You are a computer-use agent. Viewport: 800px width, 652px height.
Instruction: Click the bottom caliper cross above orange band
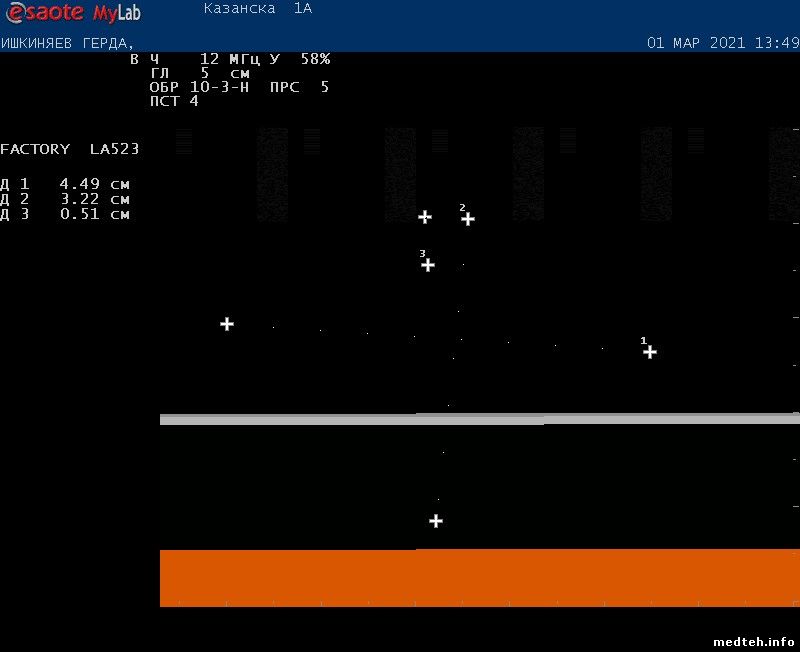tap(436, 521)
